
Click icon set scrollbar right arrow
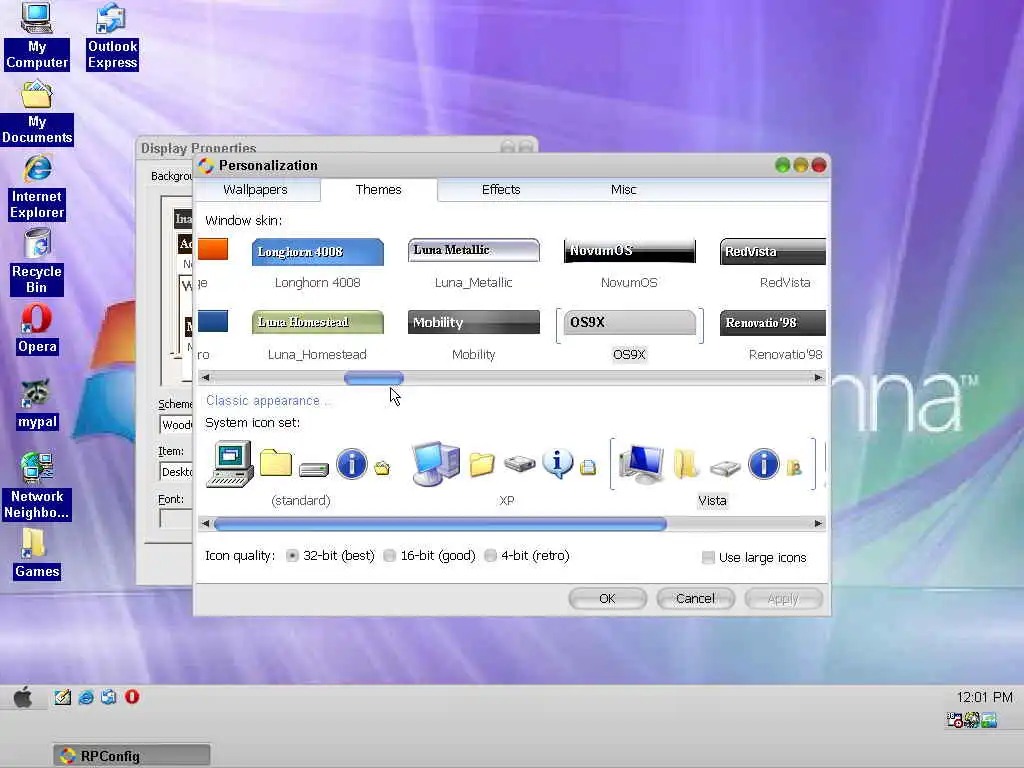click(x=818, y=523)
